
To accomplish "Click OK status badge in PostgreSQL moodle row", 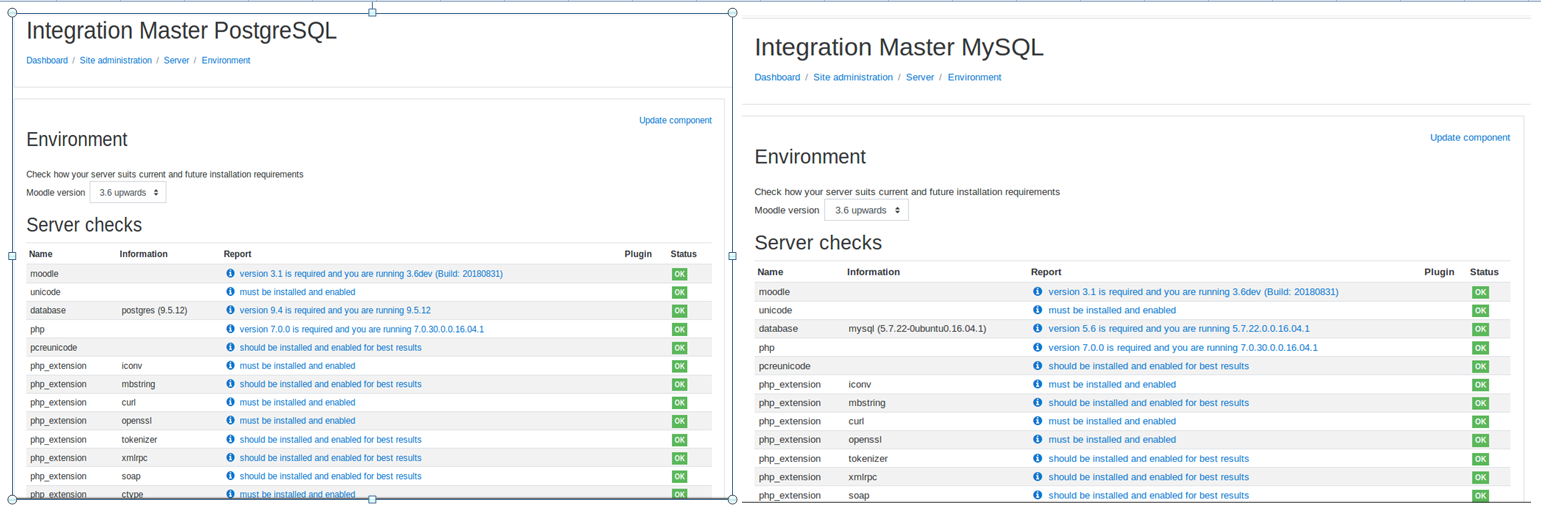I will pyautogui.click(x=679, y=274).
